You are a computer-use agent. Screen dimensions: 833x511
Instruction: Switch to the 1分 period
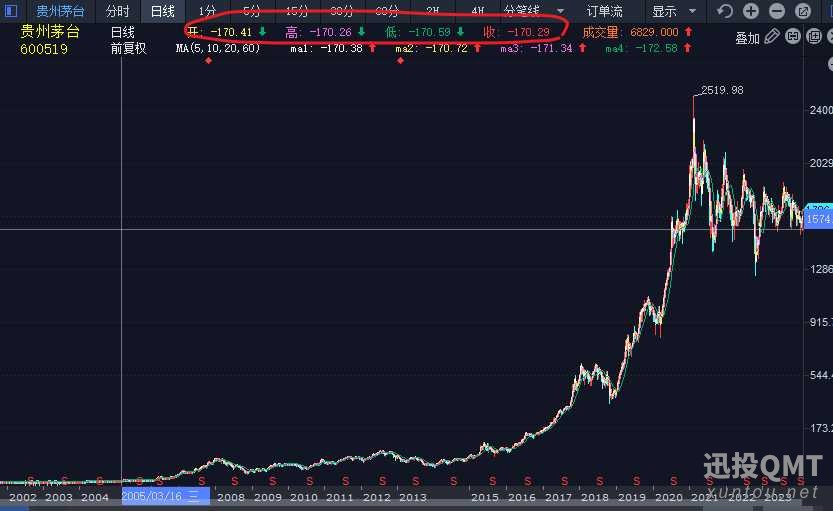[x=207, y=11]
